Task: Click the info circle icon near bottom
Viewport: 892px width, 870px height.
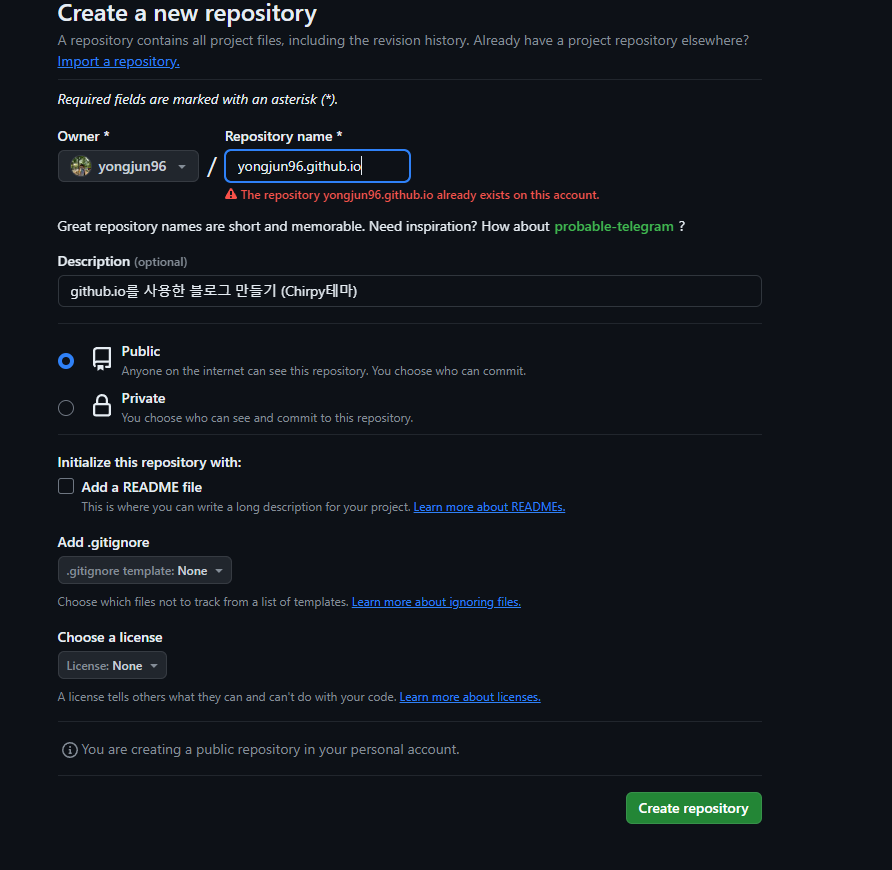Action: coord(69,750)
